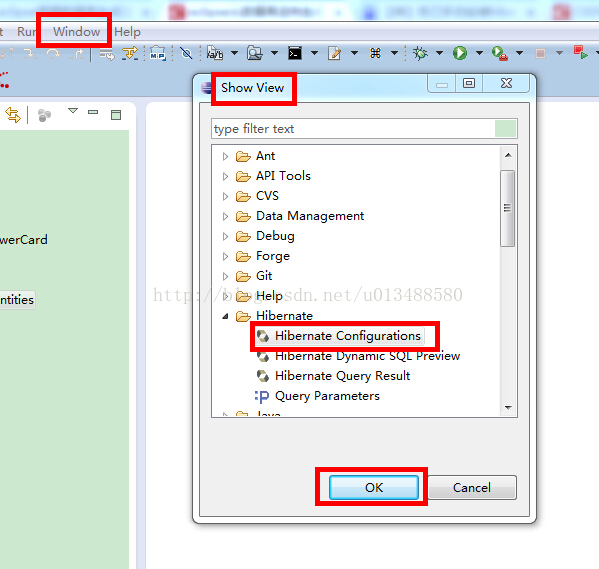This screenshot has width=599, height=569.
Task: Open dropdown arrow next to Run icon
Action: (x=479, y=53)
